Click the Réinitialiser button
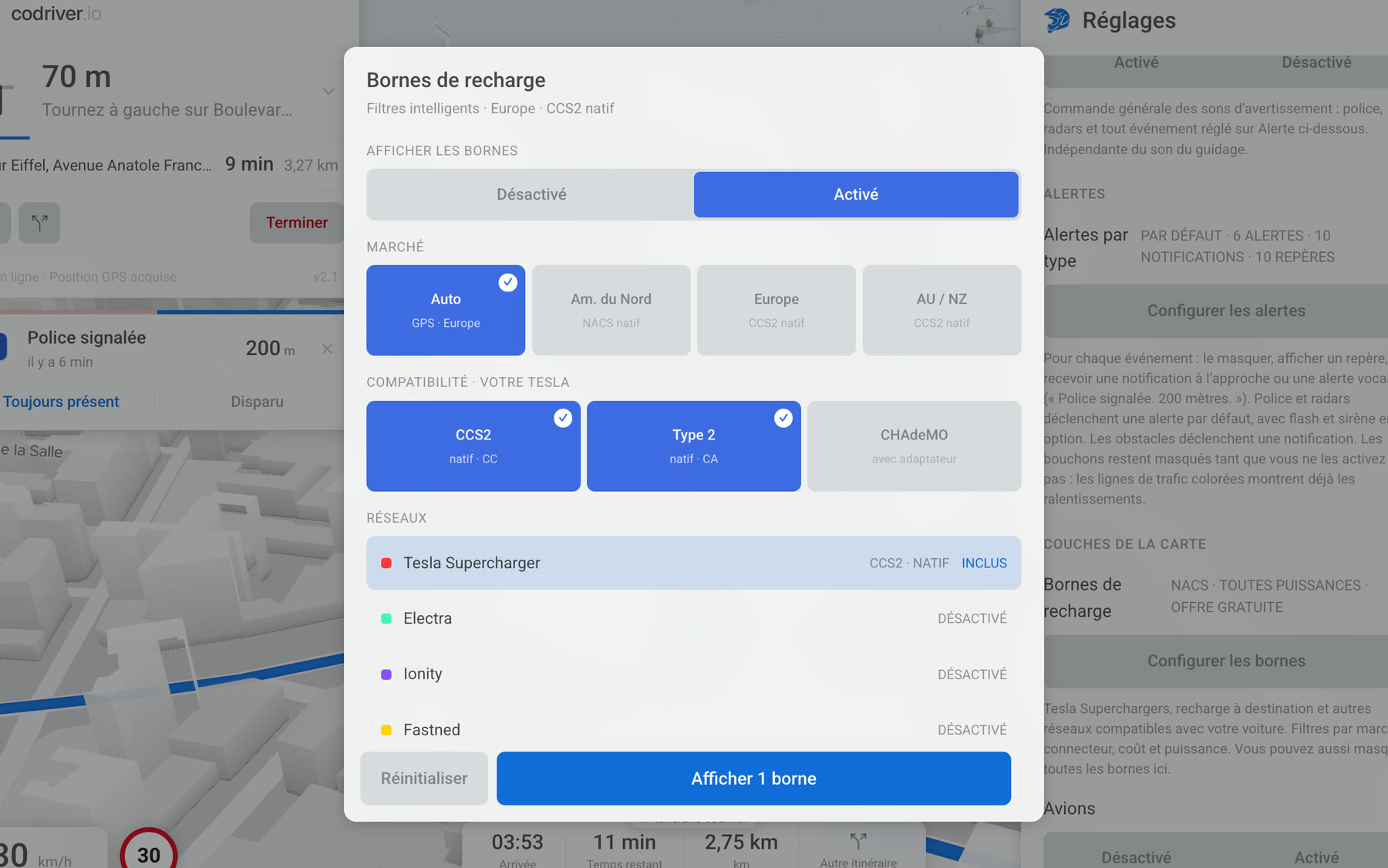Image resolution: width=1388 pixels, height=868 pixels. [x=424, y=779]
